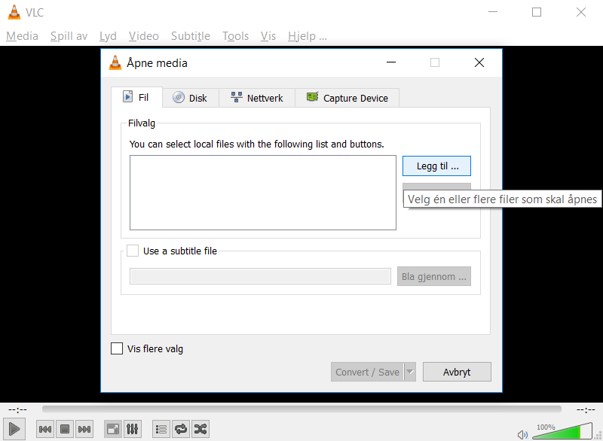Click the Play button in VLC controls
This screenshot has width=603, height=441.
click(x=15, y=428)
